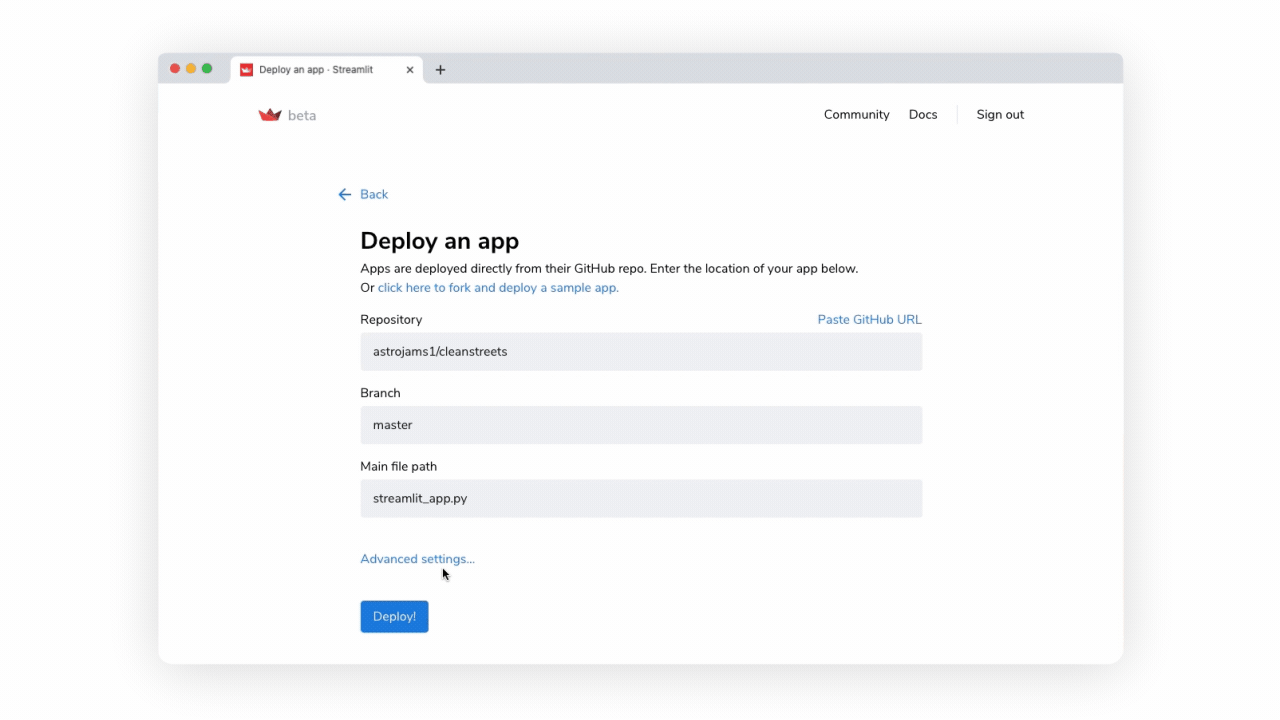This screenshot has width=1280, height=720.
Task: Fork and deploy a sample app link
Action: [x=498, y=288]
